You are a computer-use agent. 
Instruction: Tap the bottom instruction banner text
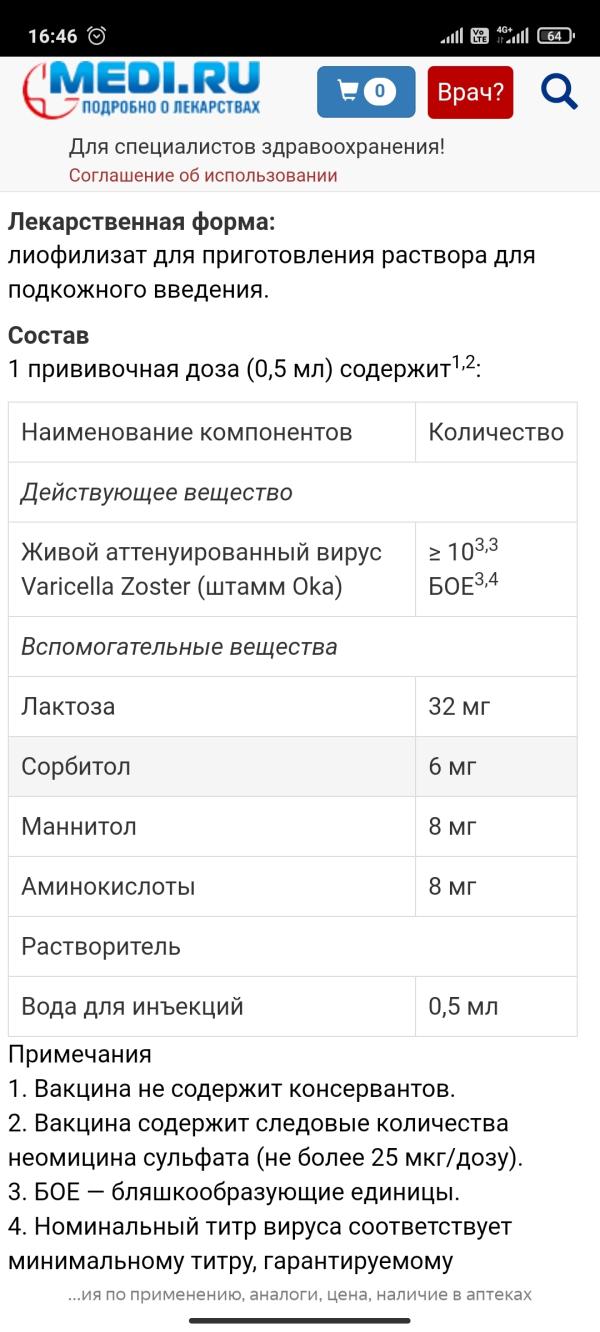click(x=300, y=1294)
